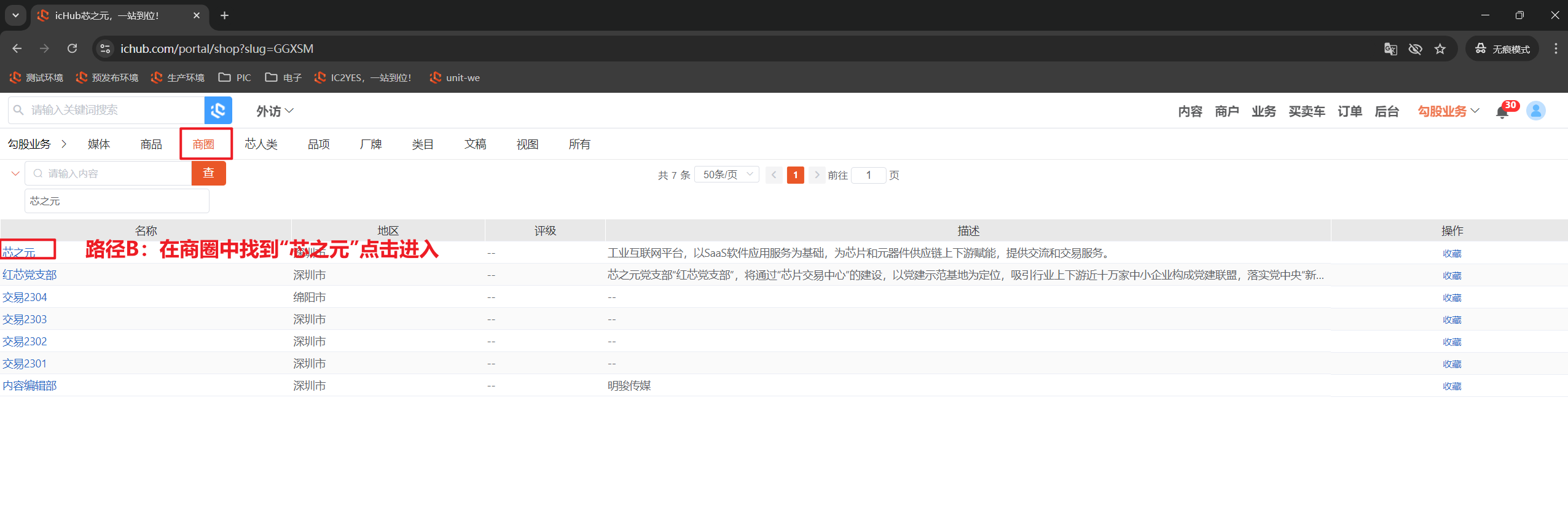Click 收藏 for the 红芯党支部 row
This screenshot has height=529, width=1568.
1452,275
